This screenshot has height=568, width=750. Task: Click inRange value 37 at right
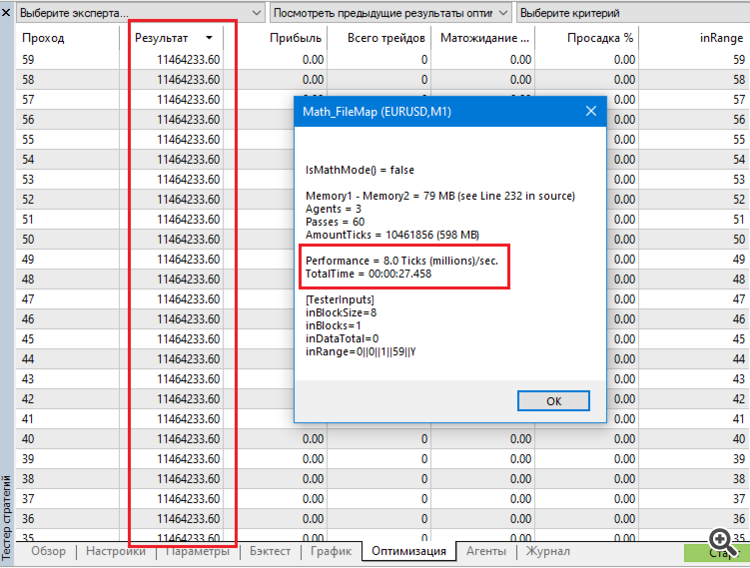click(x=739, y=499)
